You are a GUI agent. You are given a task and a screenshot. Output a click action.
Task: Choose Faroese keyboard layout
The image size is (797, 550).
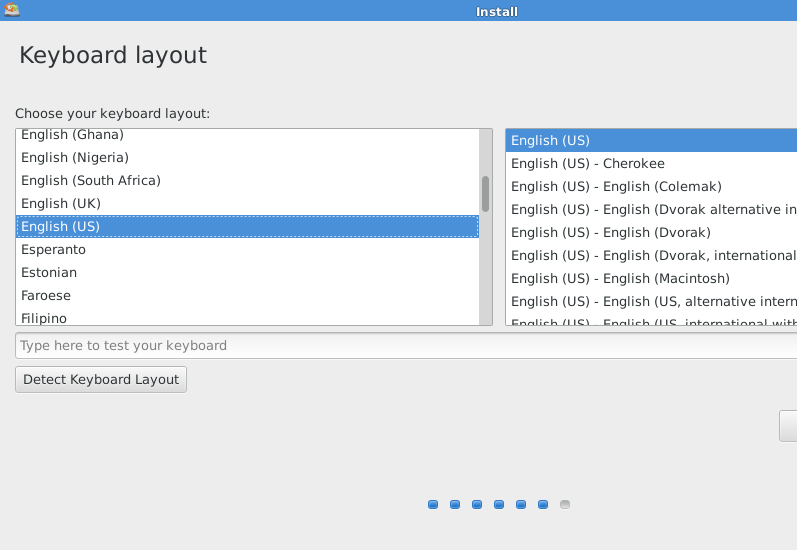pos(46,295)
